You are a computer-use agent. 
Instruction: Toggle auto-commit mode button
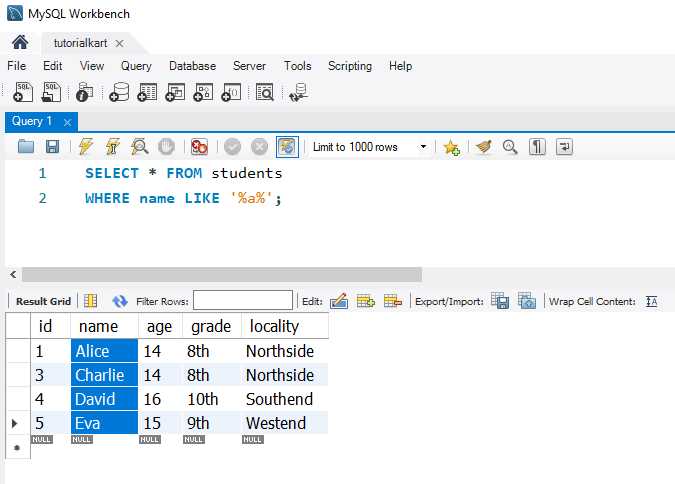click(x=287, y=147)
